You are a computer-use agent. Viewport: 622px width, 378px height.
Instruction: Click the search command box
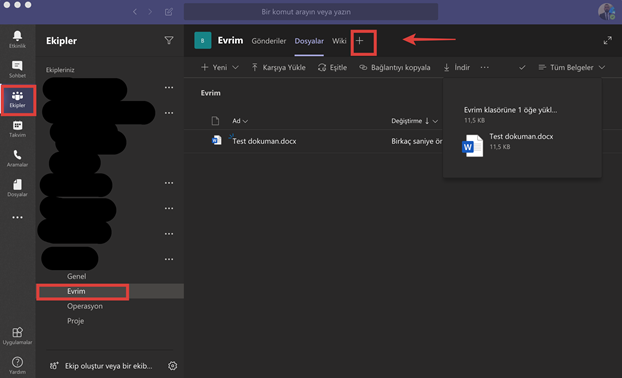pyautogui.click(x=311, y=12)
